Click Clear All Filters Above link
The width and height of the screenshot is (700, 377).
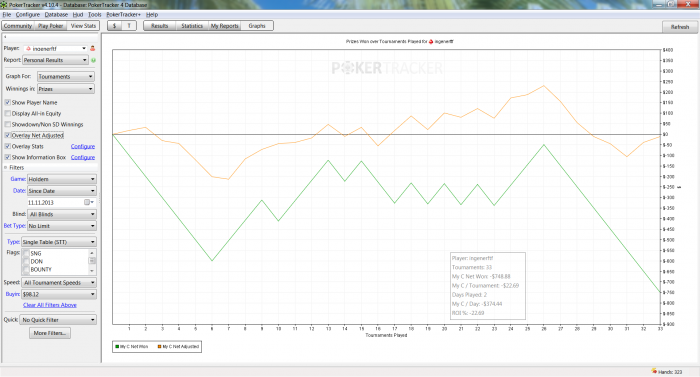pos(50,305)
